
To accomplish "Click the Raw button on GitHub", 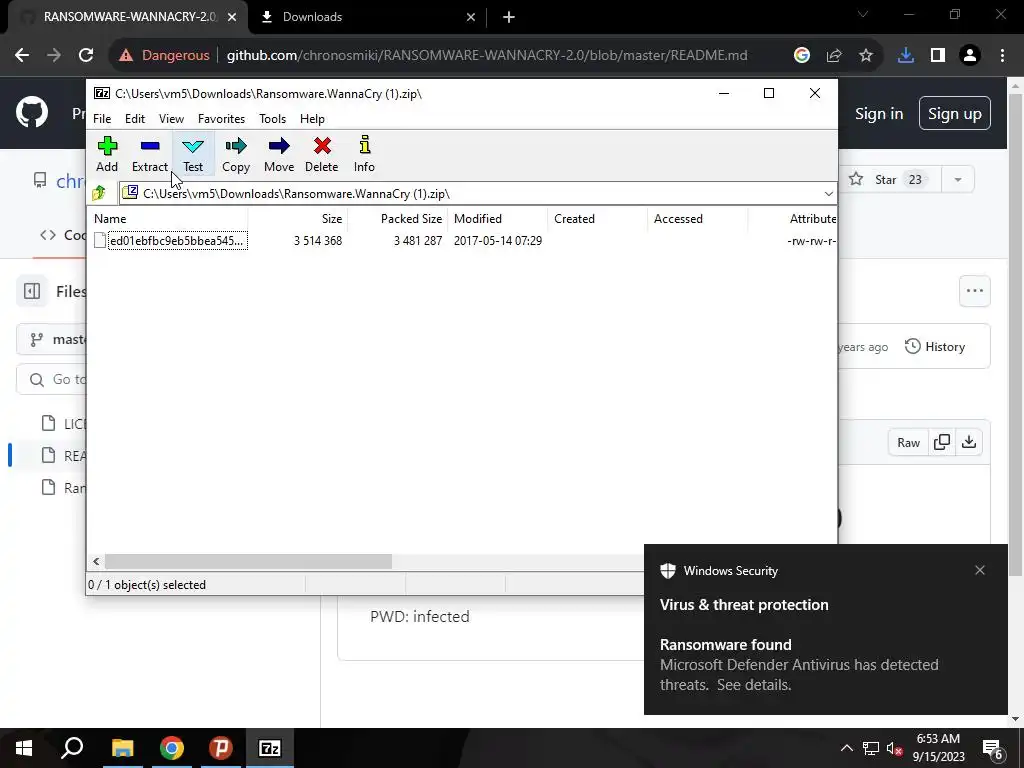I will coord(908,443).
